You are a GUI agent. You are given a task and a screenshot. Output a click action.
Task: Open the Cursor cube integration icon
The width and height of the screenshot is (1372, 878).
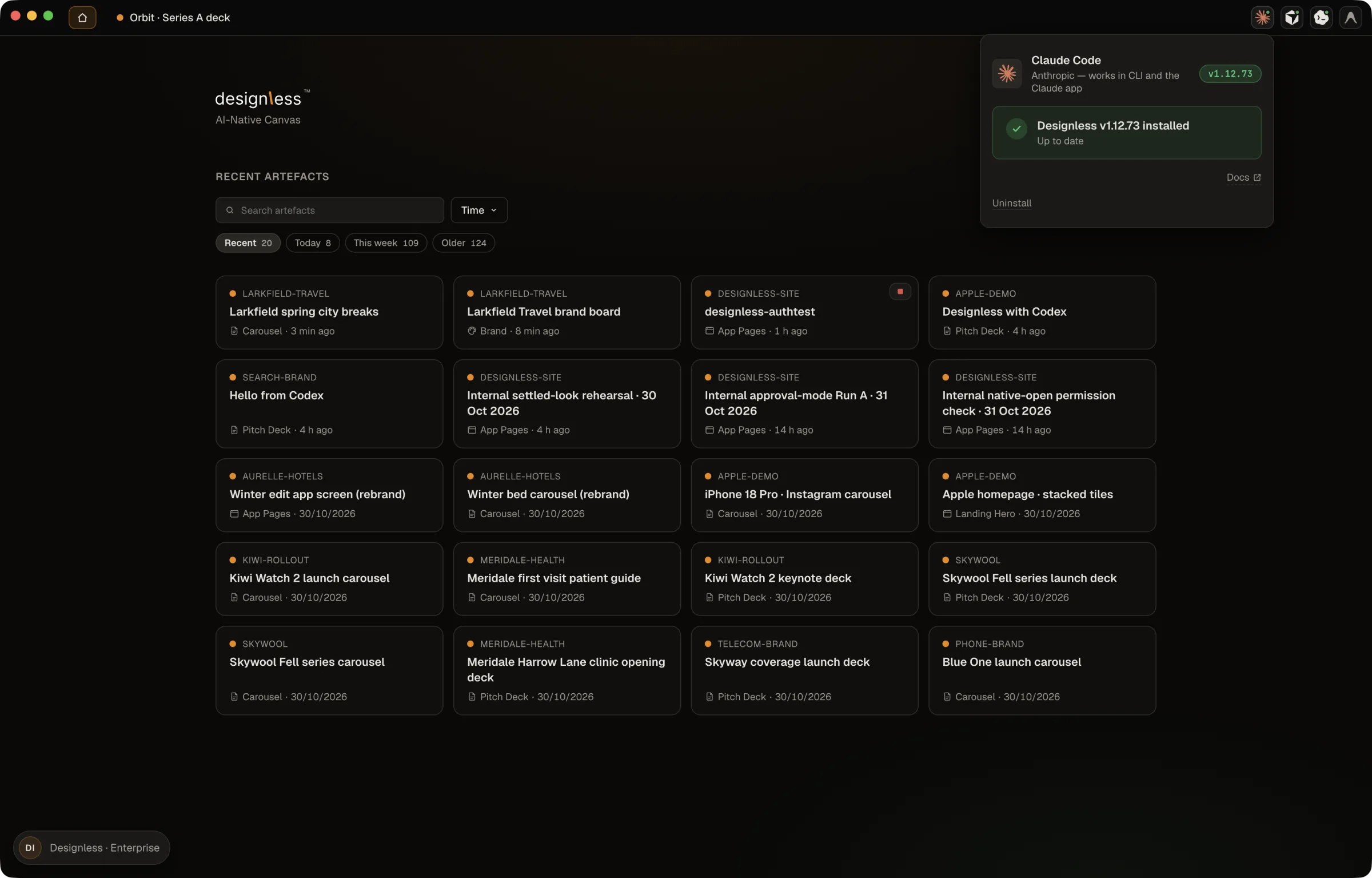1292,18
